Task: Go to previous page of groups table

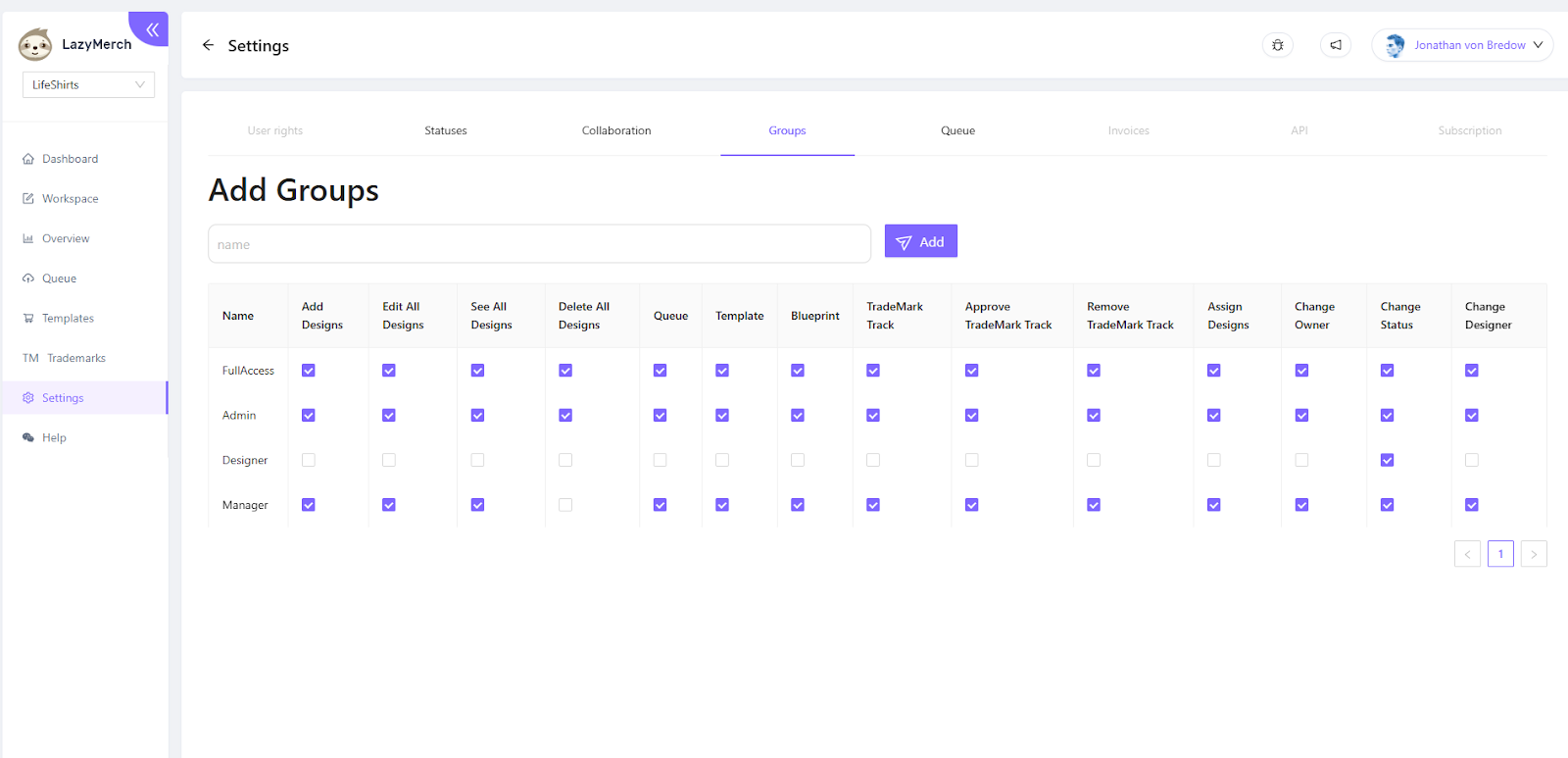Action: pyautogui.click(x=1467, y=554)
